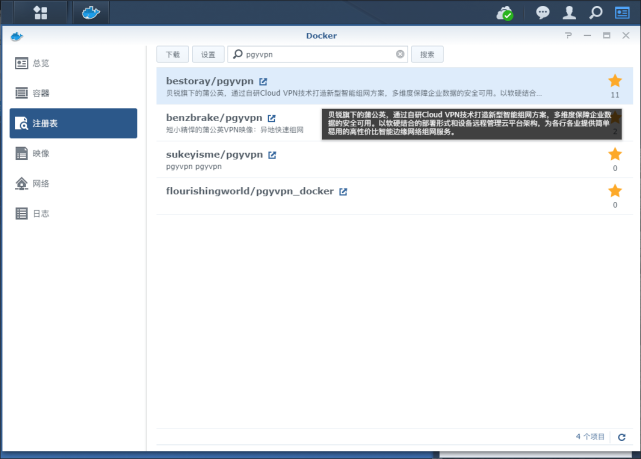Open external link for sukeyisme/pgyvpn
The image size is (641, 459).
click(x=272, y=155)
